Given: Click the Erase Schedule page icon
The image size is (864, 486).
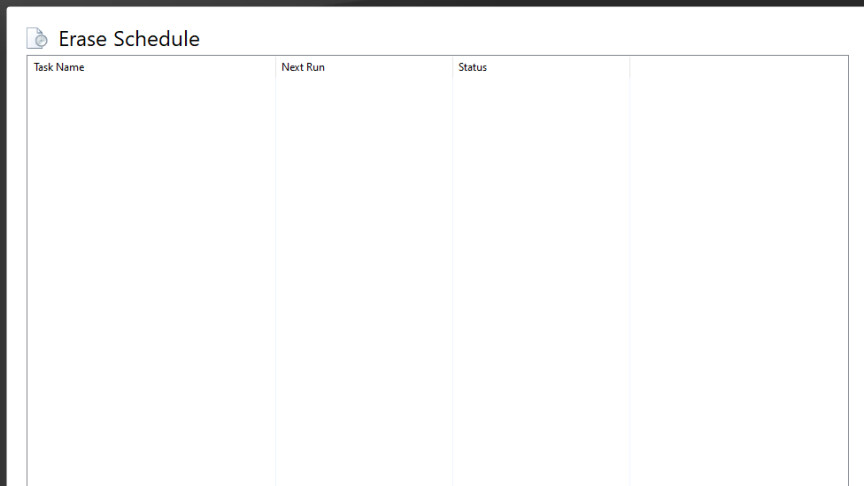Looking at the screenshot, I should click(37, 39).
